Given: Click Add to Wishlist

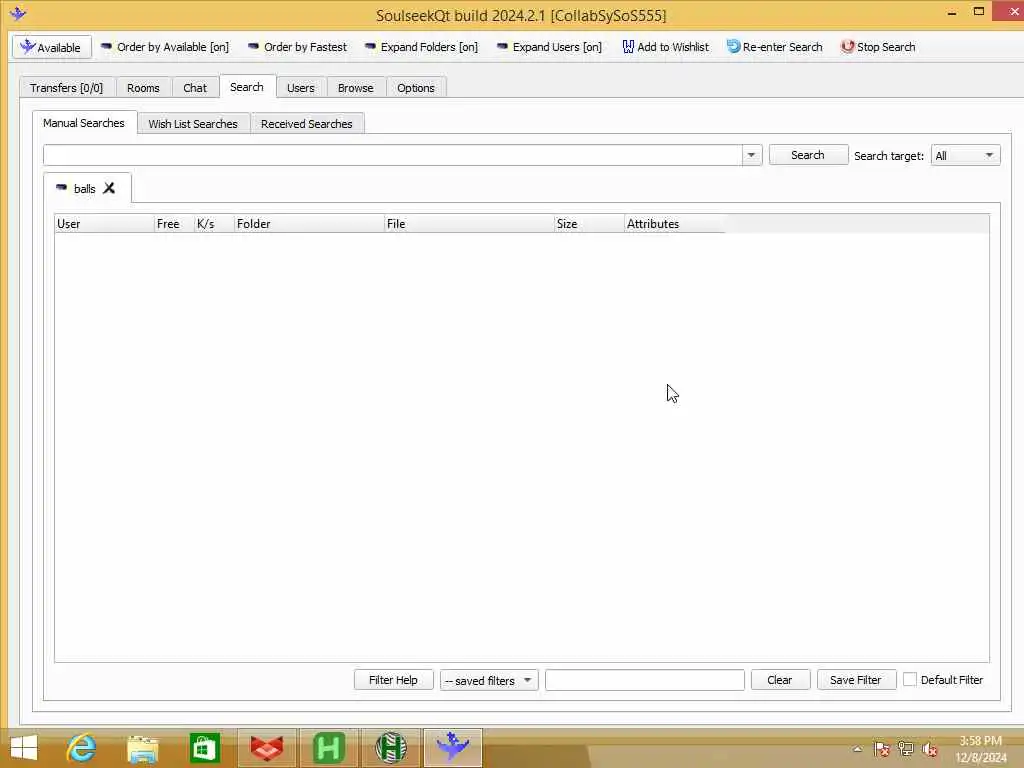Looking at the screenshot, I should pos(665,47).
